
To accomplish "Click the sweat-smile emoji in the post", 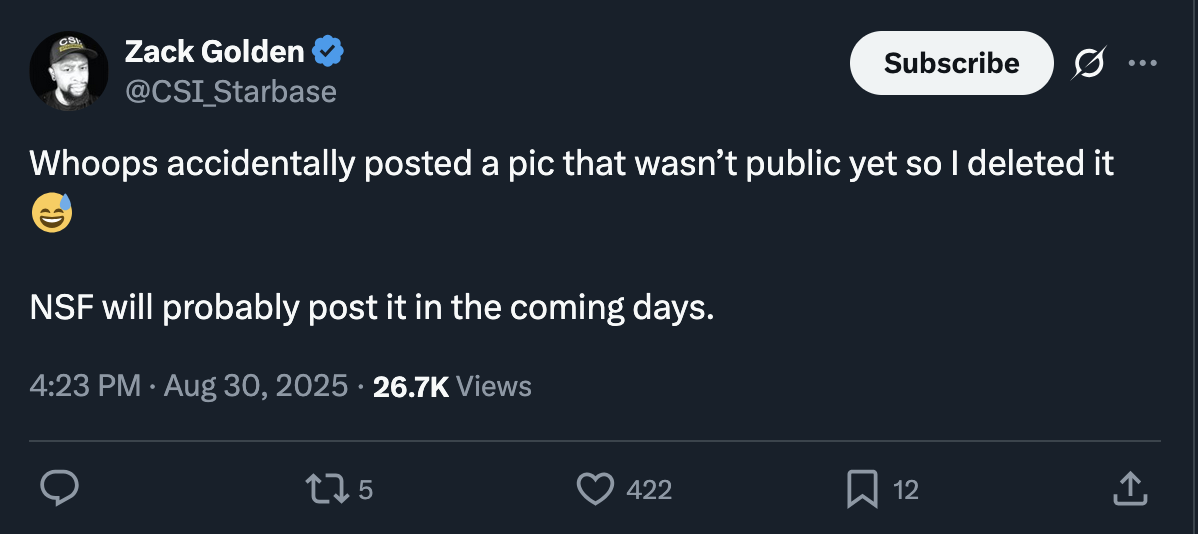I will (51, 212).
